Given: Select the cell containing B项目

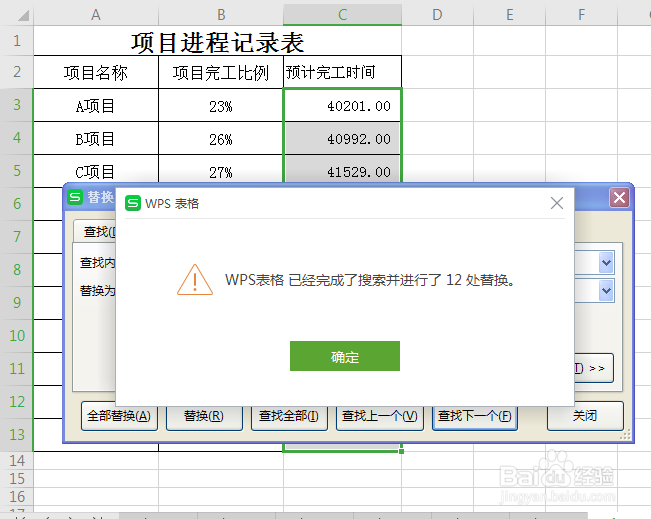Looking at the screenshot, I should tap(96, 138).
